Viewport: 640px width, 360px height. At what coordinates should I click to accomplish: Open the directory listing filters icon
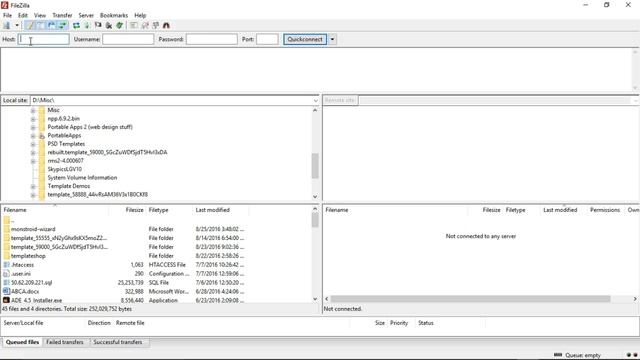tap(134, 25)
